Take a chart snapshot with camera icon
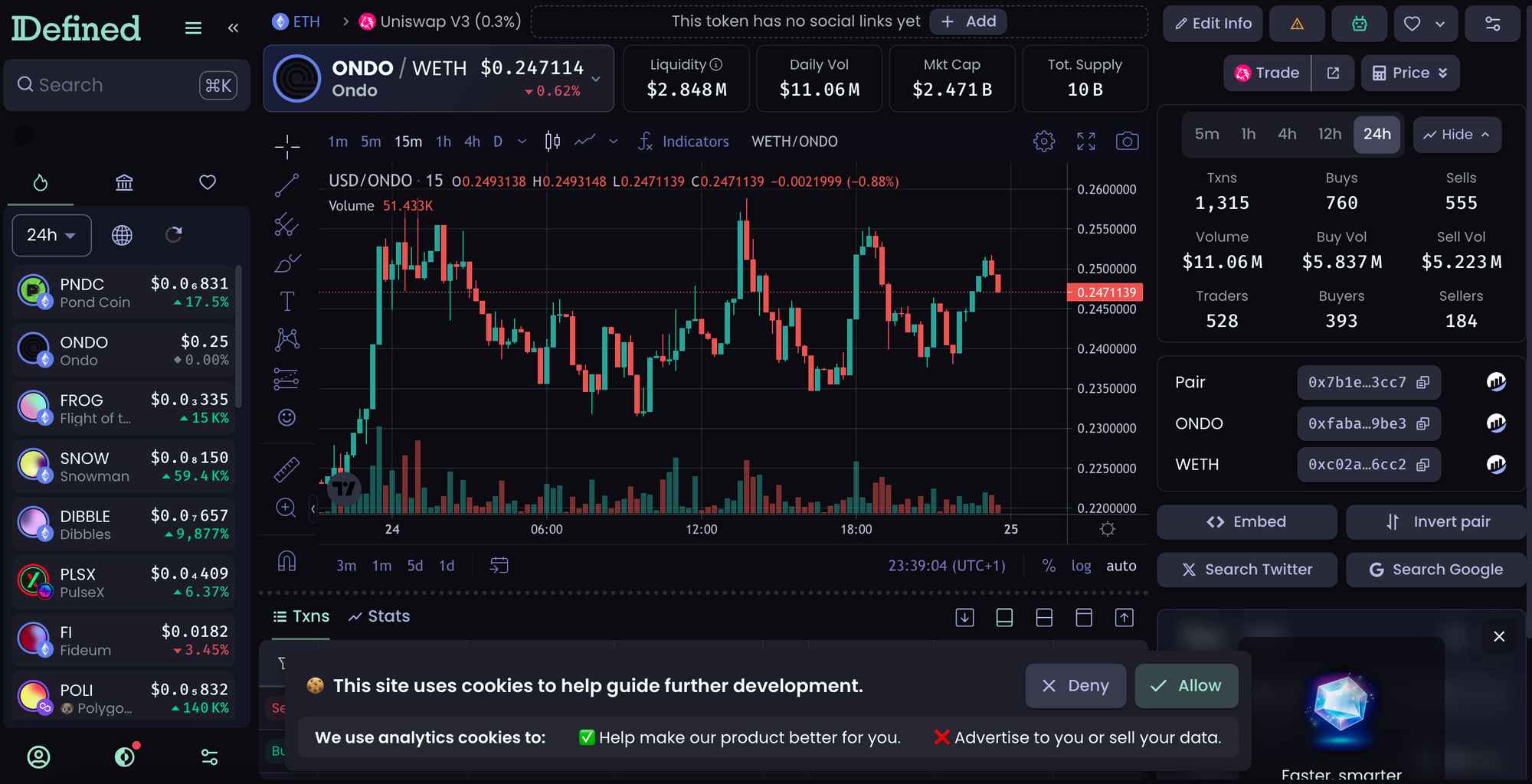The width and height of the screenshot is (1532, 784). pyautogui.click(x=1128, y=142)
